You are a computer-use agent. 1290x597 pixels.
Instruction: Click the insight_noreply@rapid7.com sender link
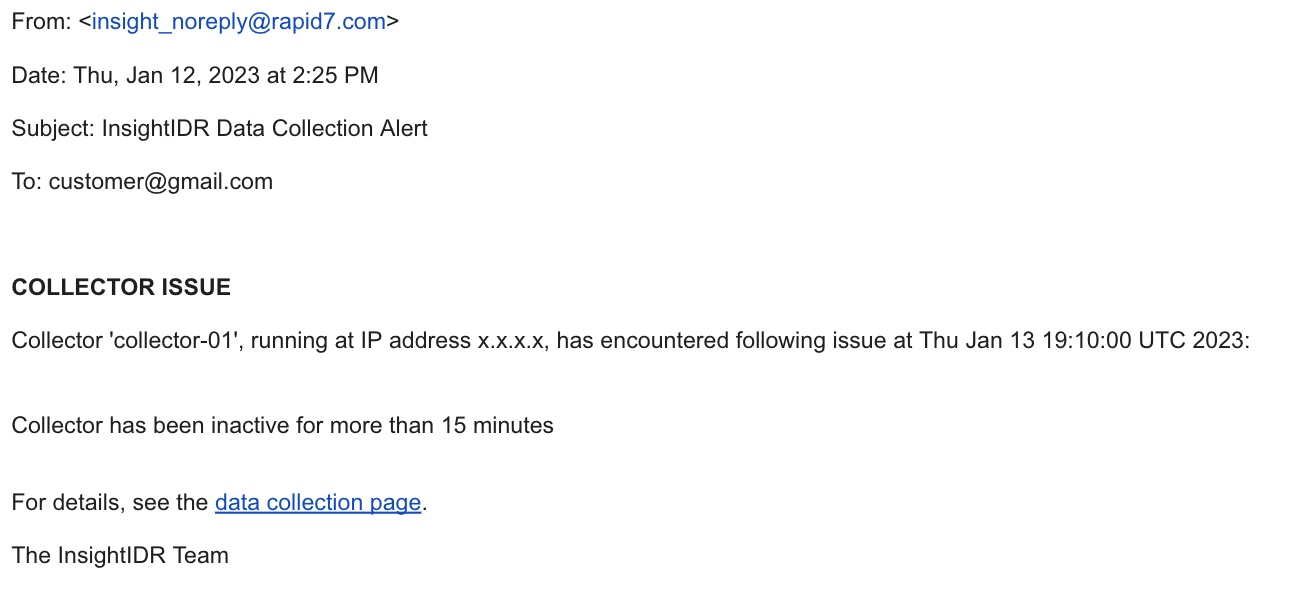coord(239,22)
